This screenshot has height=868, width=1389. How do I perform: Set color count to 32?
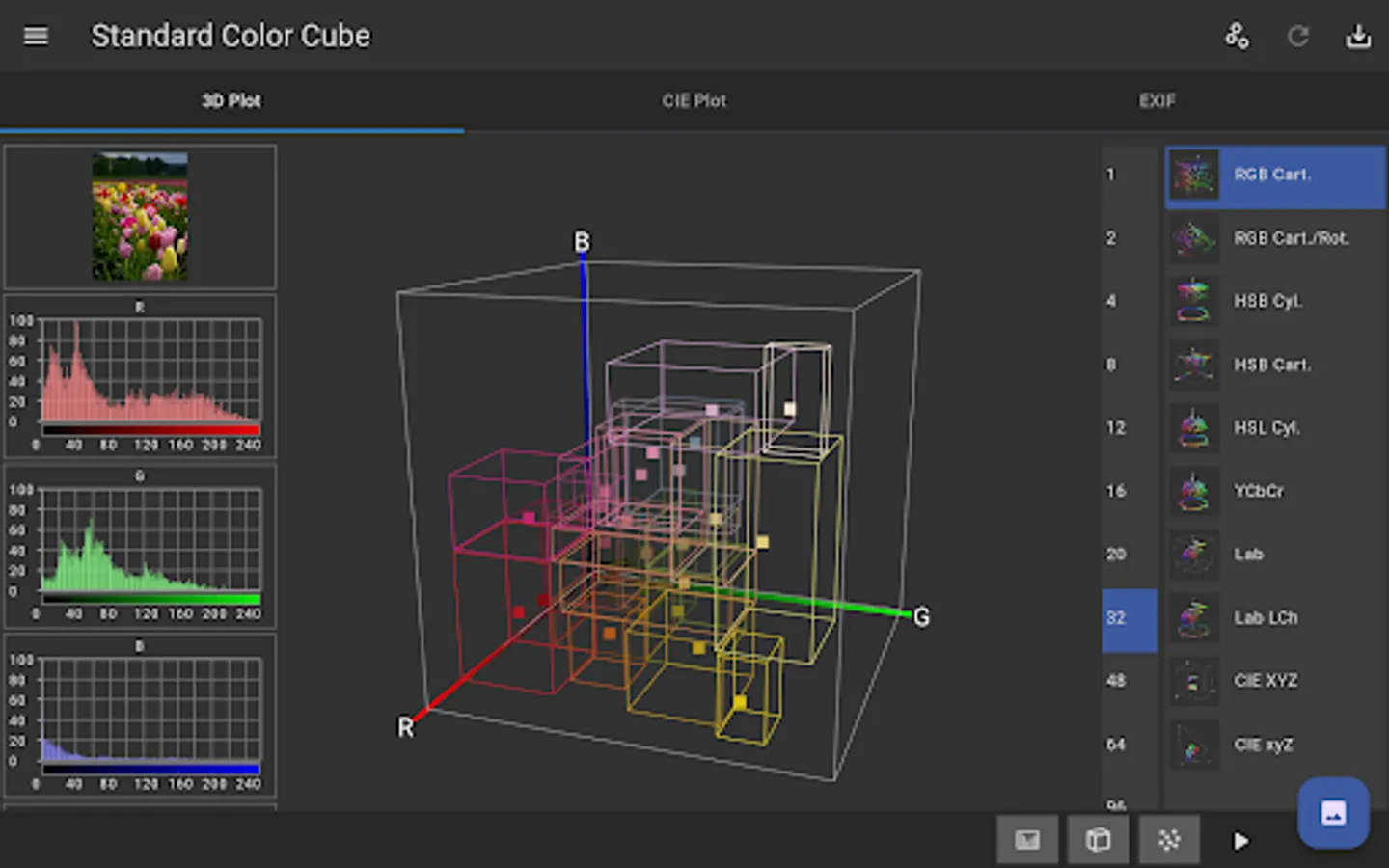1130,620
